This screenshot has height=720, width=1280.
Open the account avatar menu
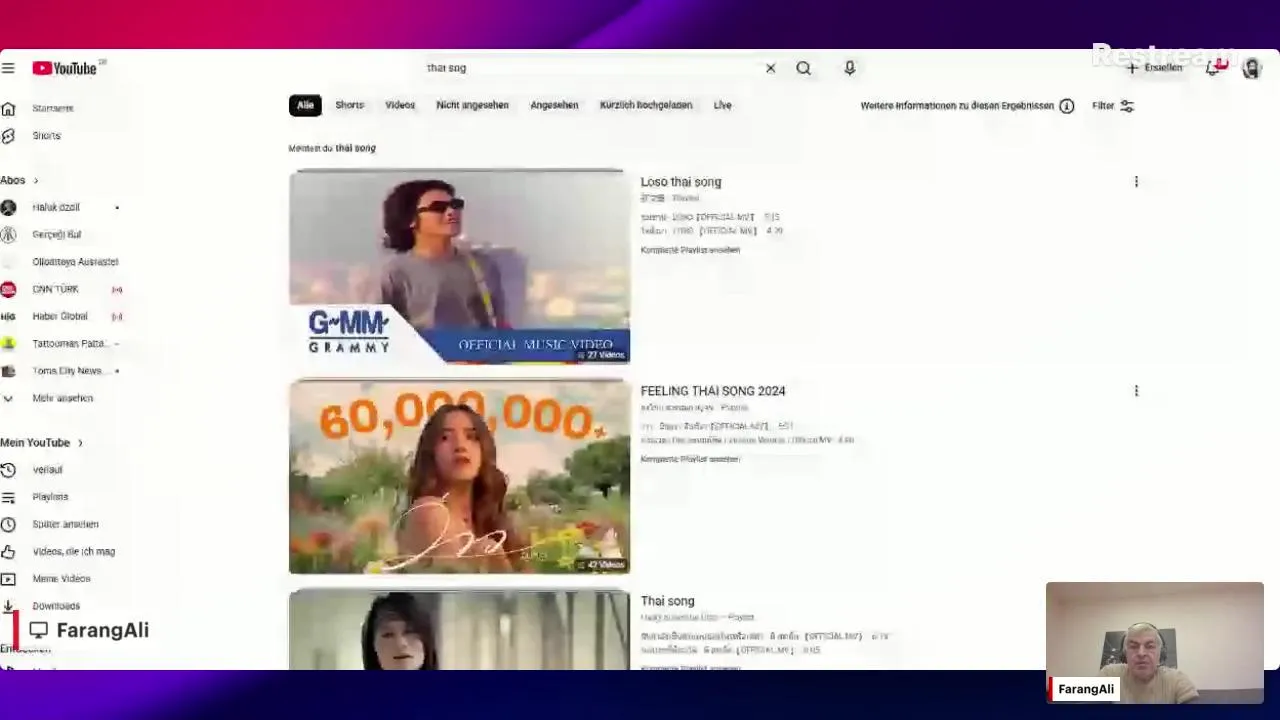click(1251, 68)
